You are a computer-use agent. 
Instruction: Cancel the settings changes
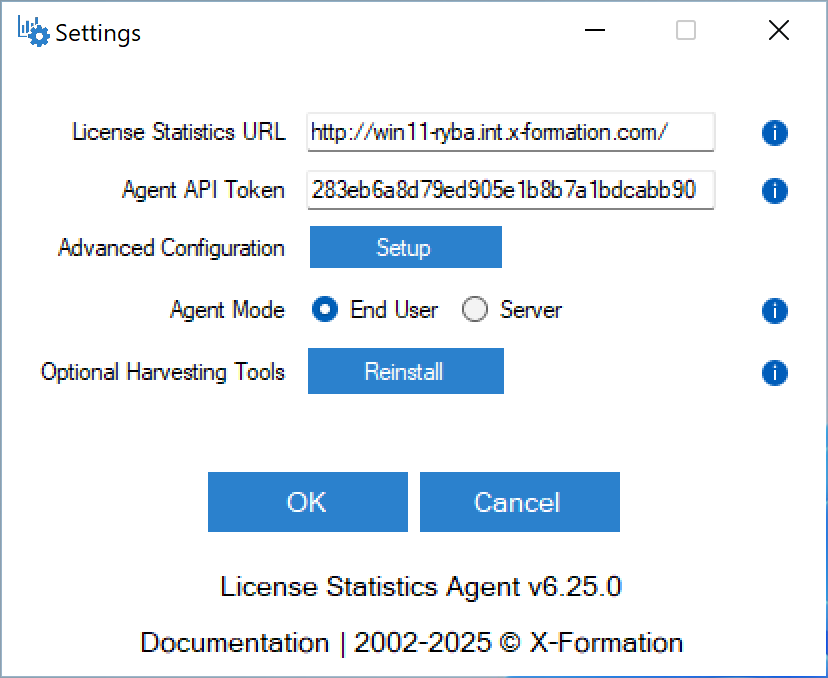520,502
